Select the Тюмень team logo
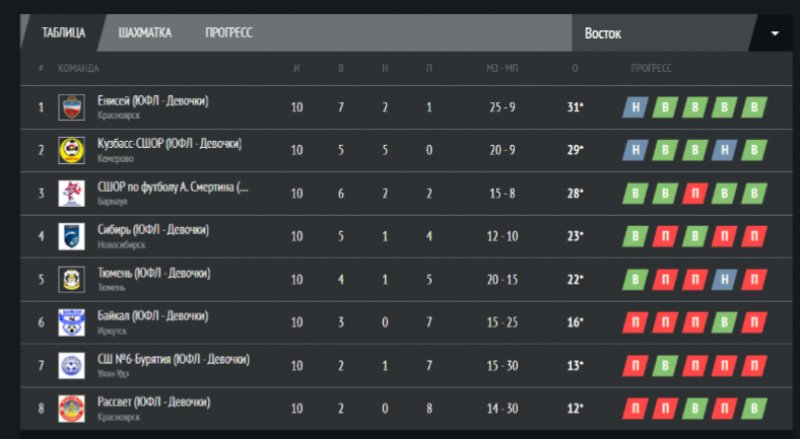The width and height of the screenshot is (800, 439). pyautogui.click(x=71, y=279)
